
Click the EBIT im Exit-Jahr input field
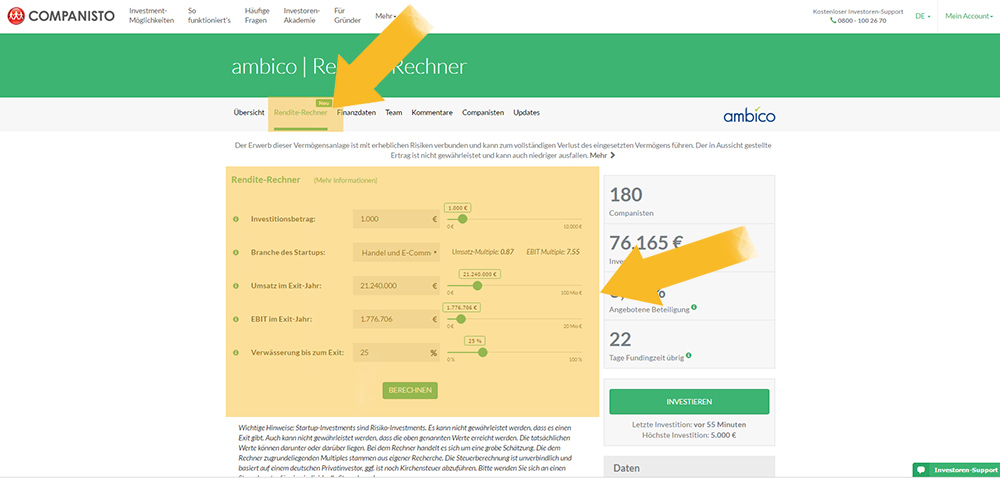[396, 319]
